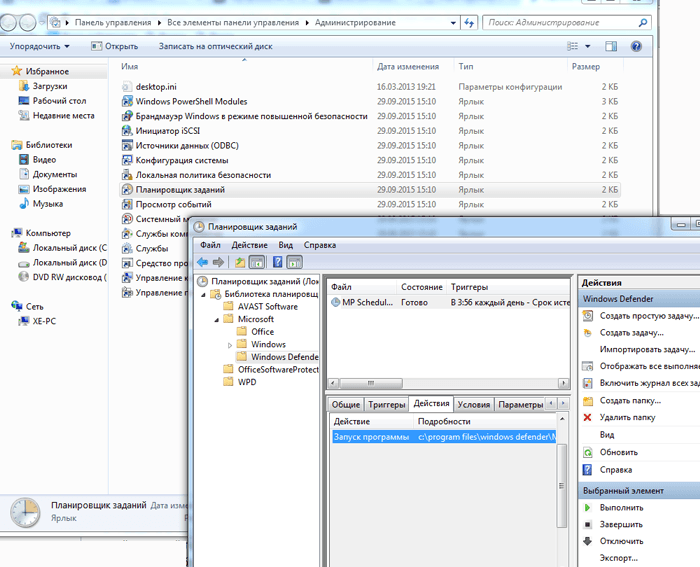Image resolution: width=700 pixels, height=567 pixels.
Task: Select the MP Scheduled task row
Action: [x=450, y=303]
